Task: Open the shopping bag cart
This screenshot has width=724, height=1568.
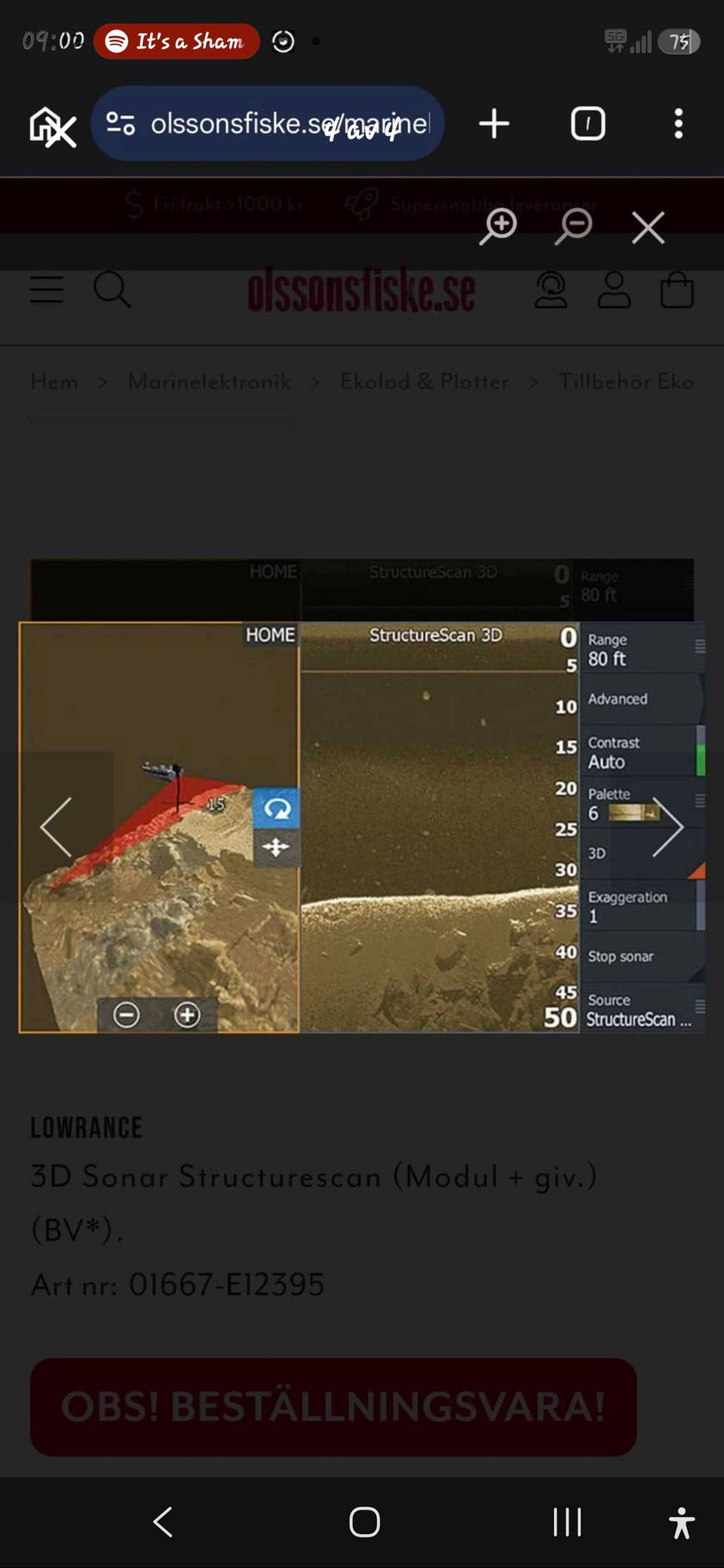Action: coord(676,290)
